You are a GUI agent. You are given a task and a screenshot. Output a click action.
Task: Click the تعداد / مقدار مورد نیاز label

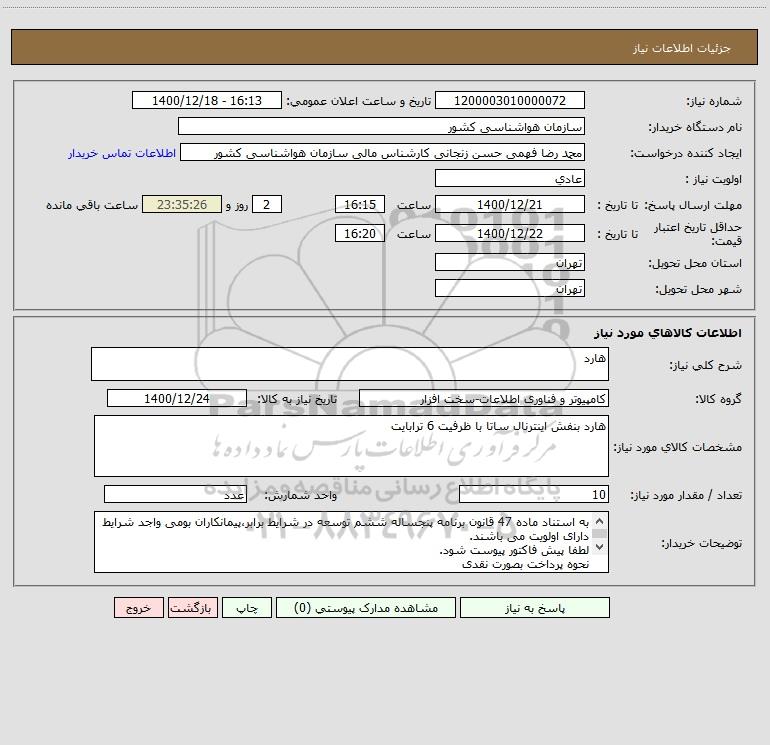686,495
